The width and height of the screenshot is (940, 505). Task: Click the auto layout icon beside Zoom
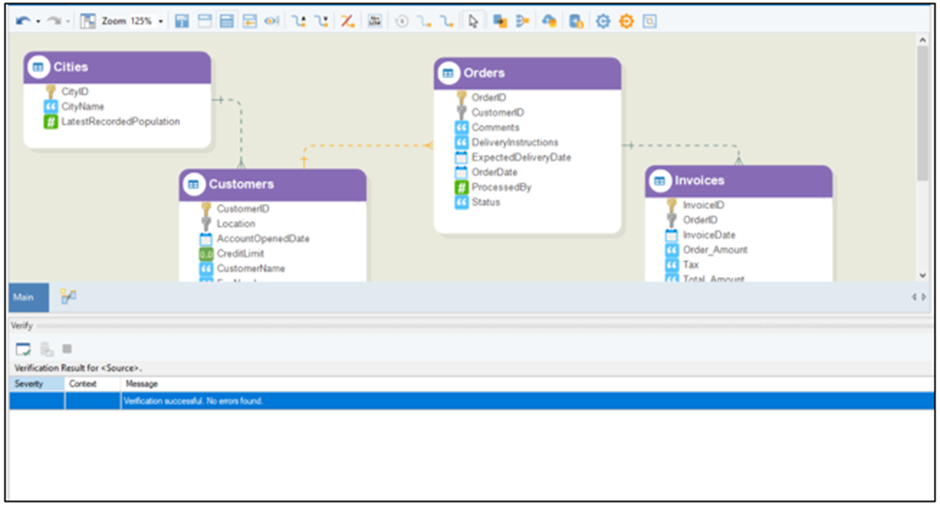(x=88, y=21)
